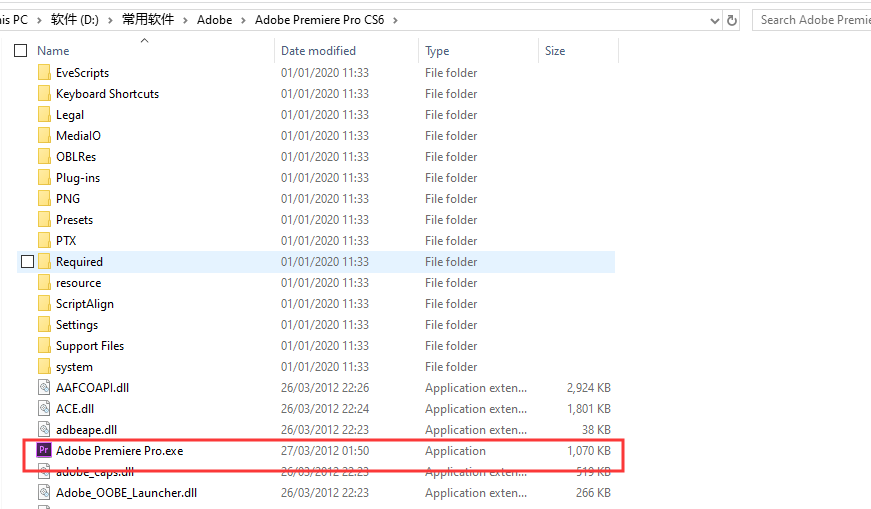The width and height of the screenshot is (871, 509).
Task: Click the OBLRes folder icon
Action: click(44, 157)
